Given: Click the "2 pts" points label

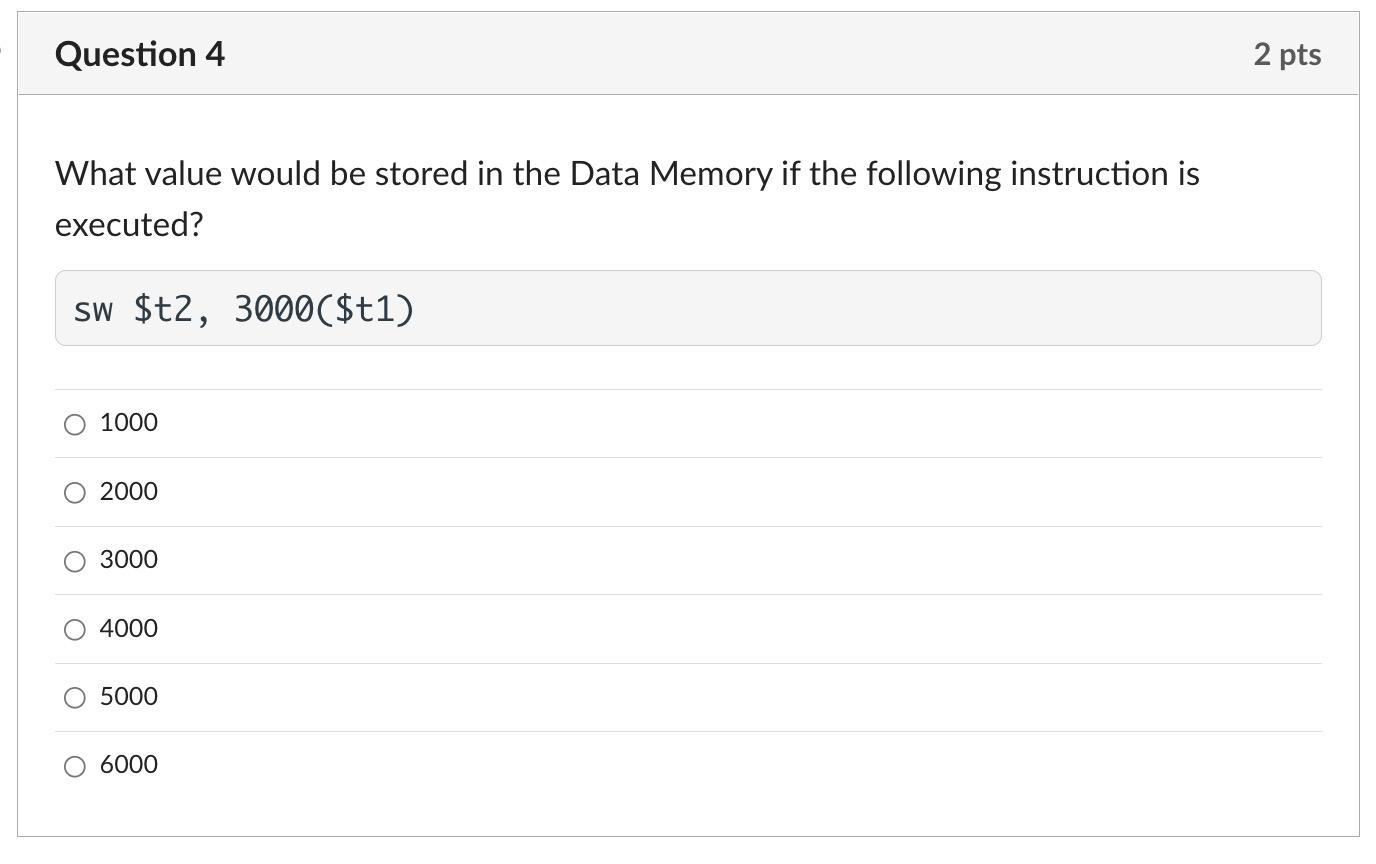Looking at the screenshot, I should tap(1287, 55).
